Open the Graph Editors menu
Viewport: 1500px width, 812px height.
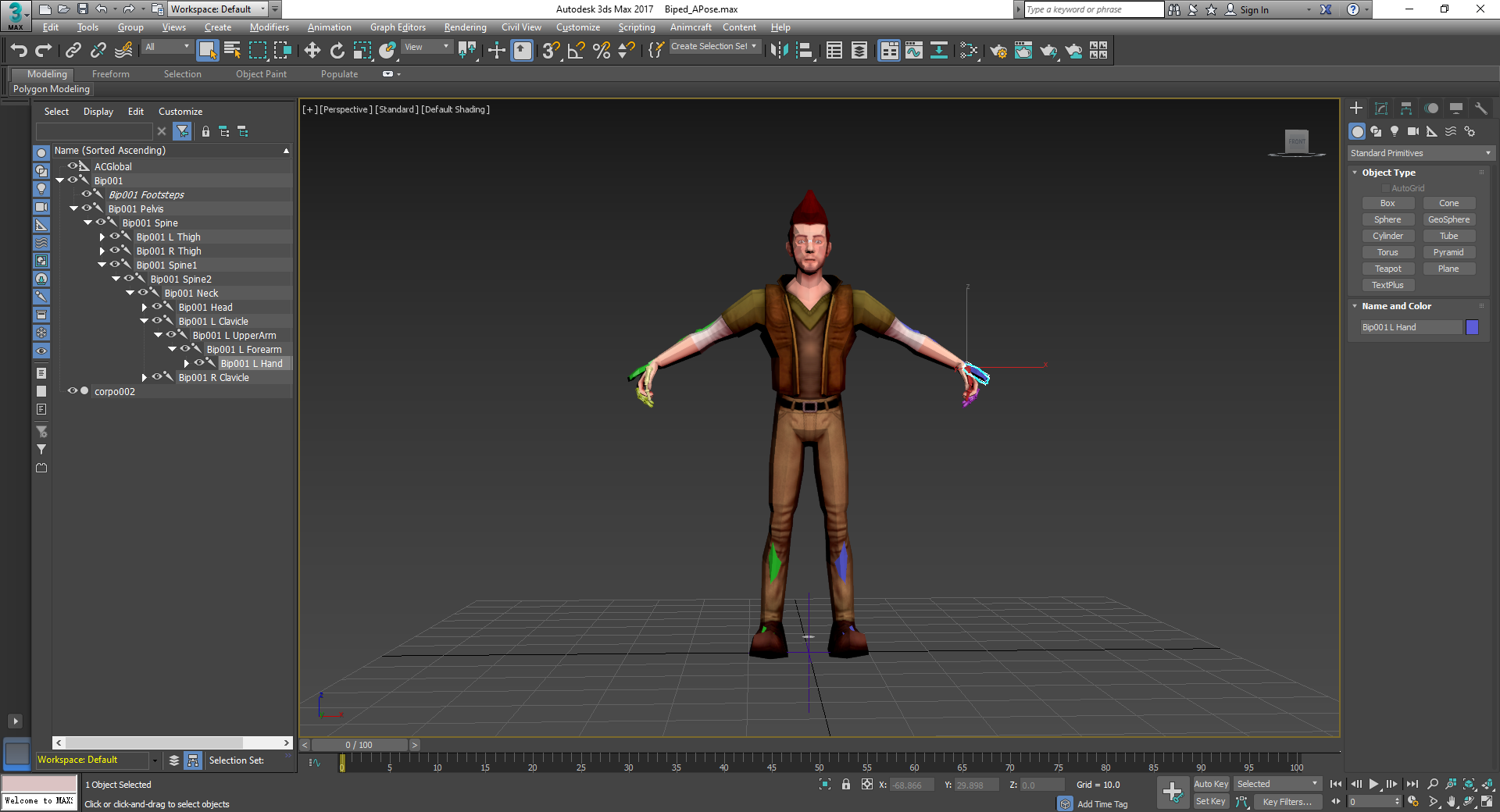[x=398, y=27]
